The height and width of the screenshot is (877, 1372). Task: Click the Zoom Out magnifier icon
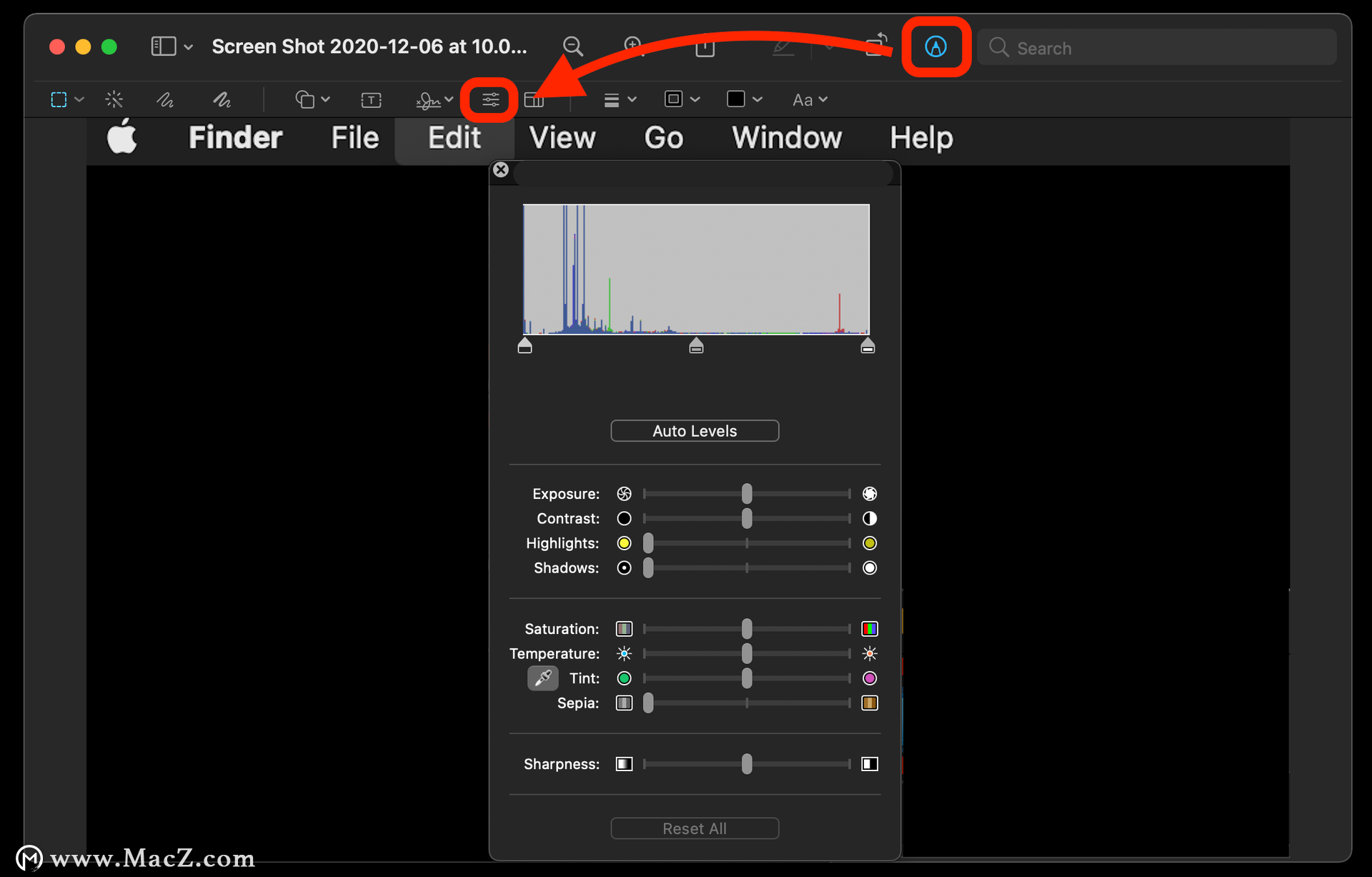[x=573, y=47]
